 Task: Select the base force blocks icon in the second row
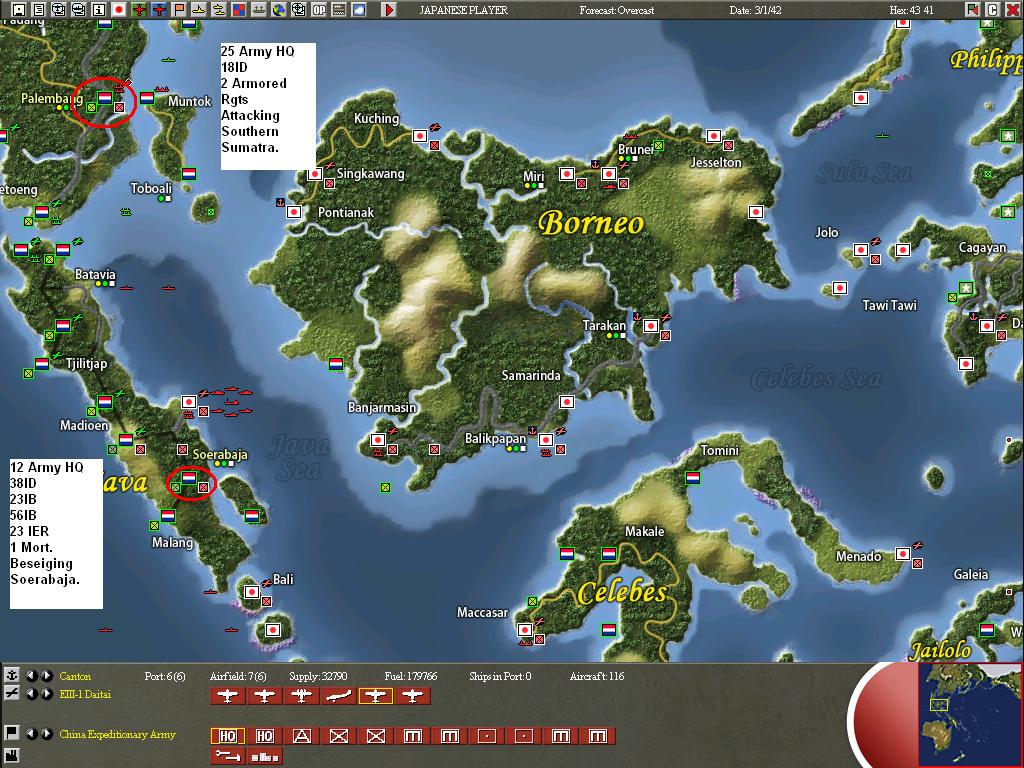point(264,756)
